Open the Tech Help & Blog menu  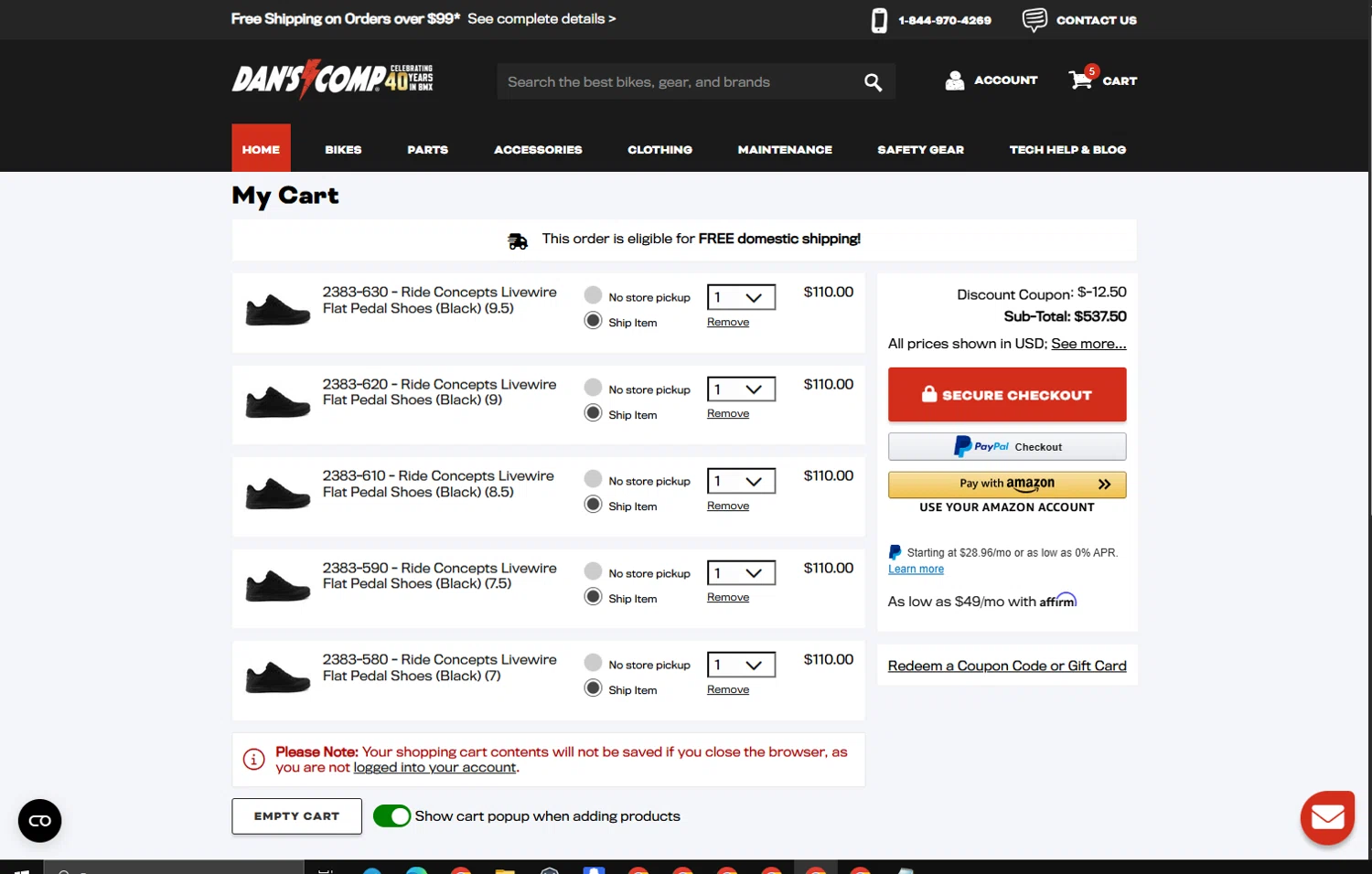click(1067, 150)
